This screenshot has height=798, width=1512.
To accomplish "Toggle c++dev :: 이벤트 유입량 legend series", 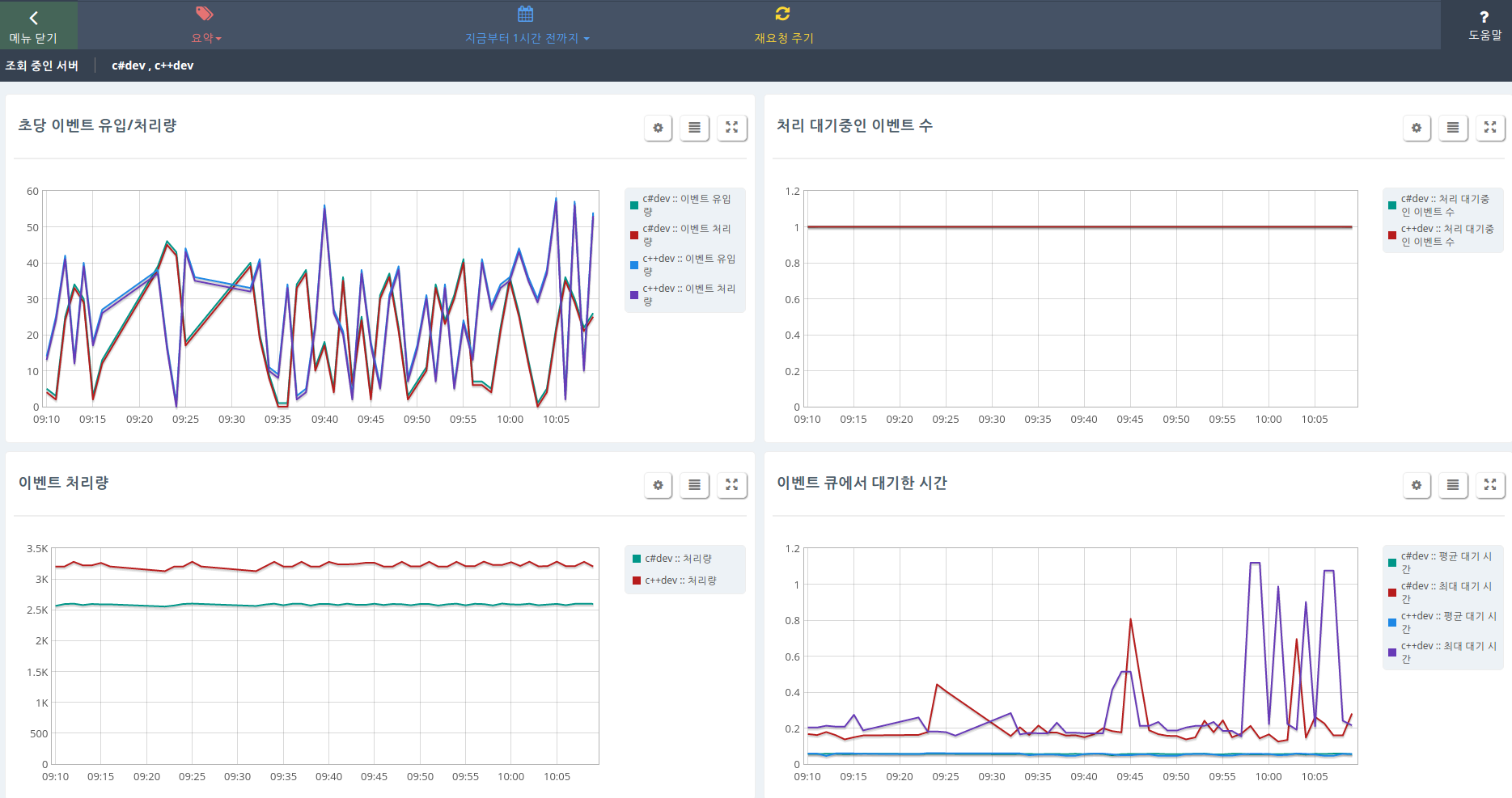I will [x=684, y=265].
